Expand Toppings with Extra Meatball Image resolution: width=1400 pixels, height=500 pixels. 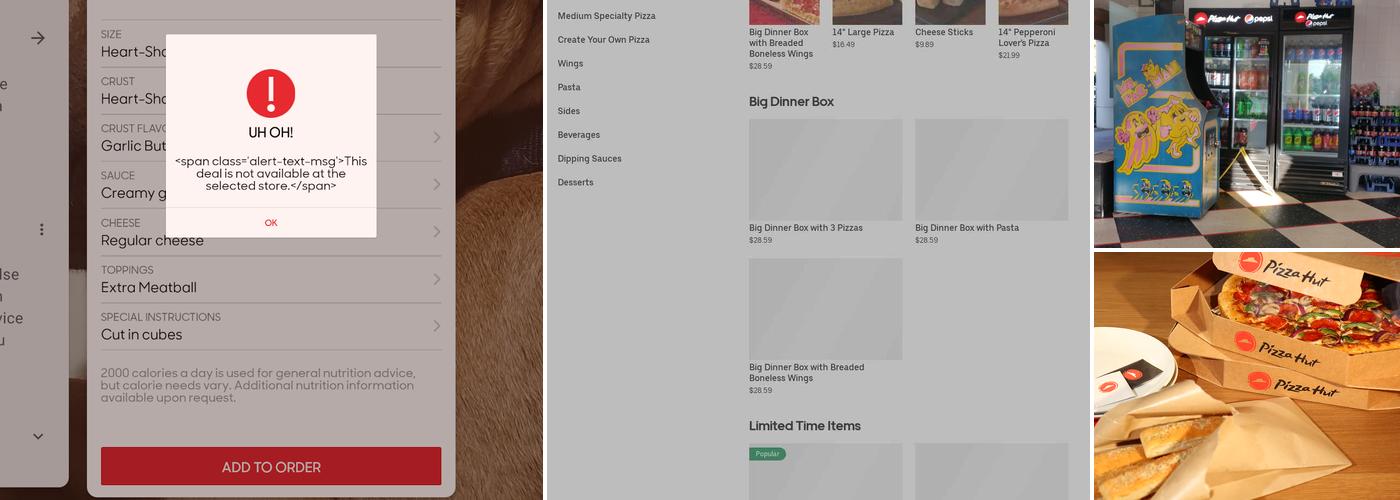point(271,279)
